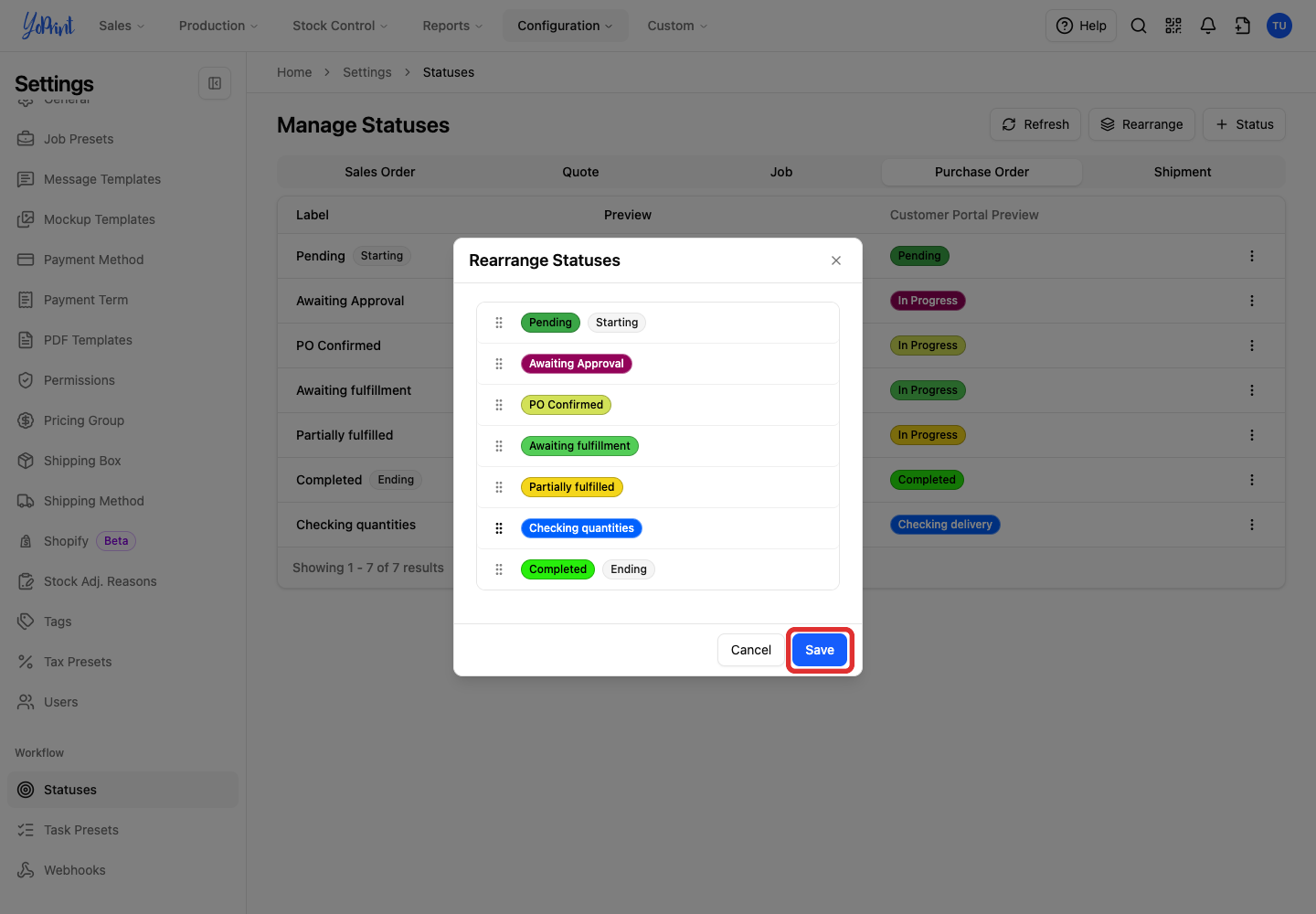This screenshot has width=1316, height=914.
Task: Click the drag handle for Awaiting Approval
Action: 499,364
